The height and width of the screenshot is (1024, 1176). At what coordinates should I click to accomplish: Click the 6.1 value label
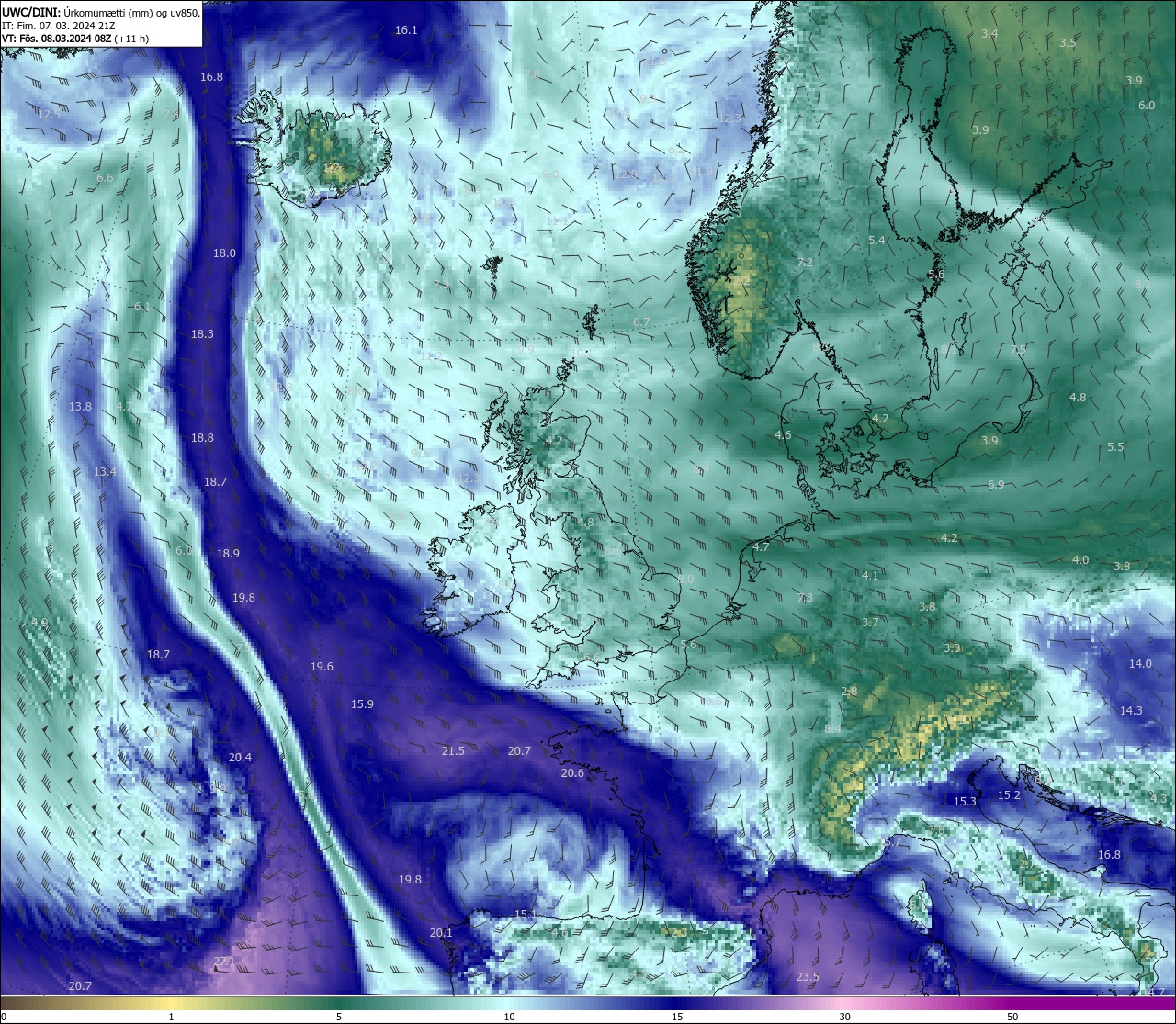coord(142,307)
